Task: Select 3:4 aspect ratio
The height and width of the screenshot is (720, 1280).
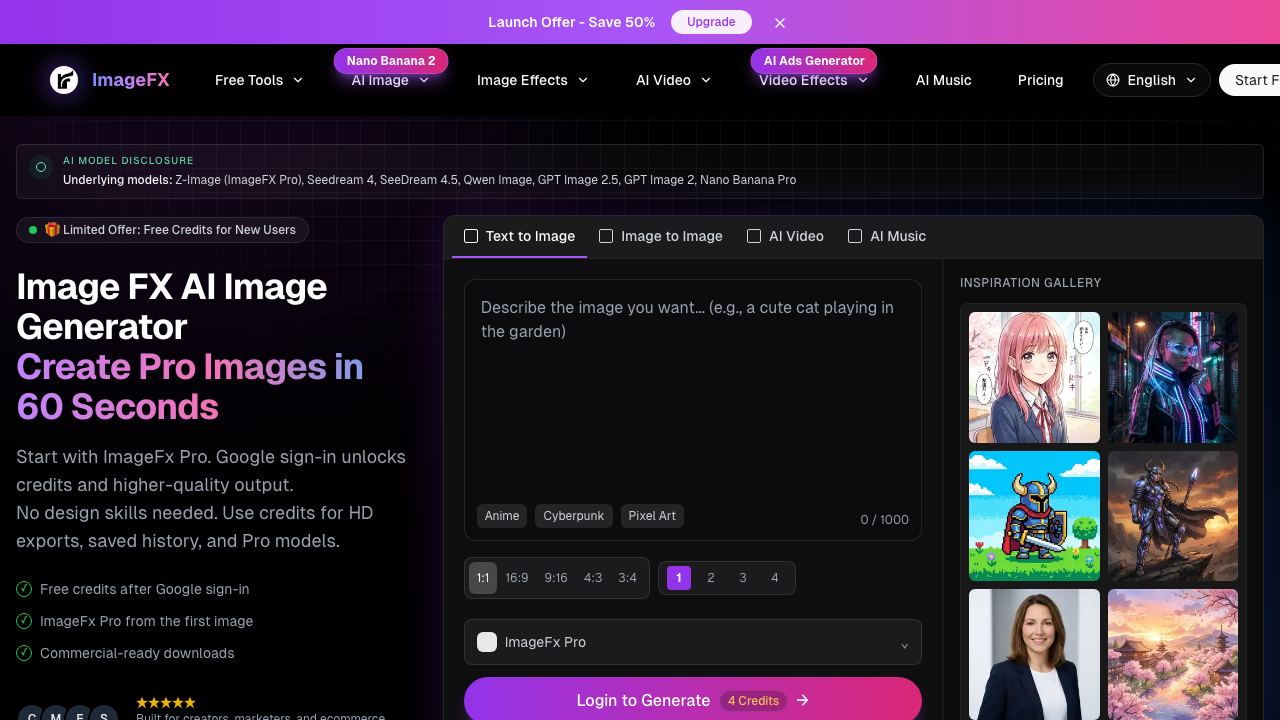Action: (627, 577)
